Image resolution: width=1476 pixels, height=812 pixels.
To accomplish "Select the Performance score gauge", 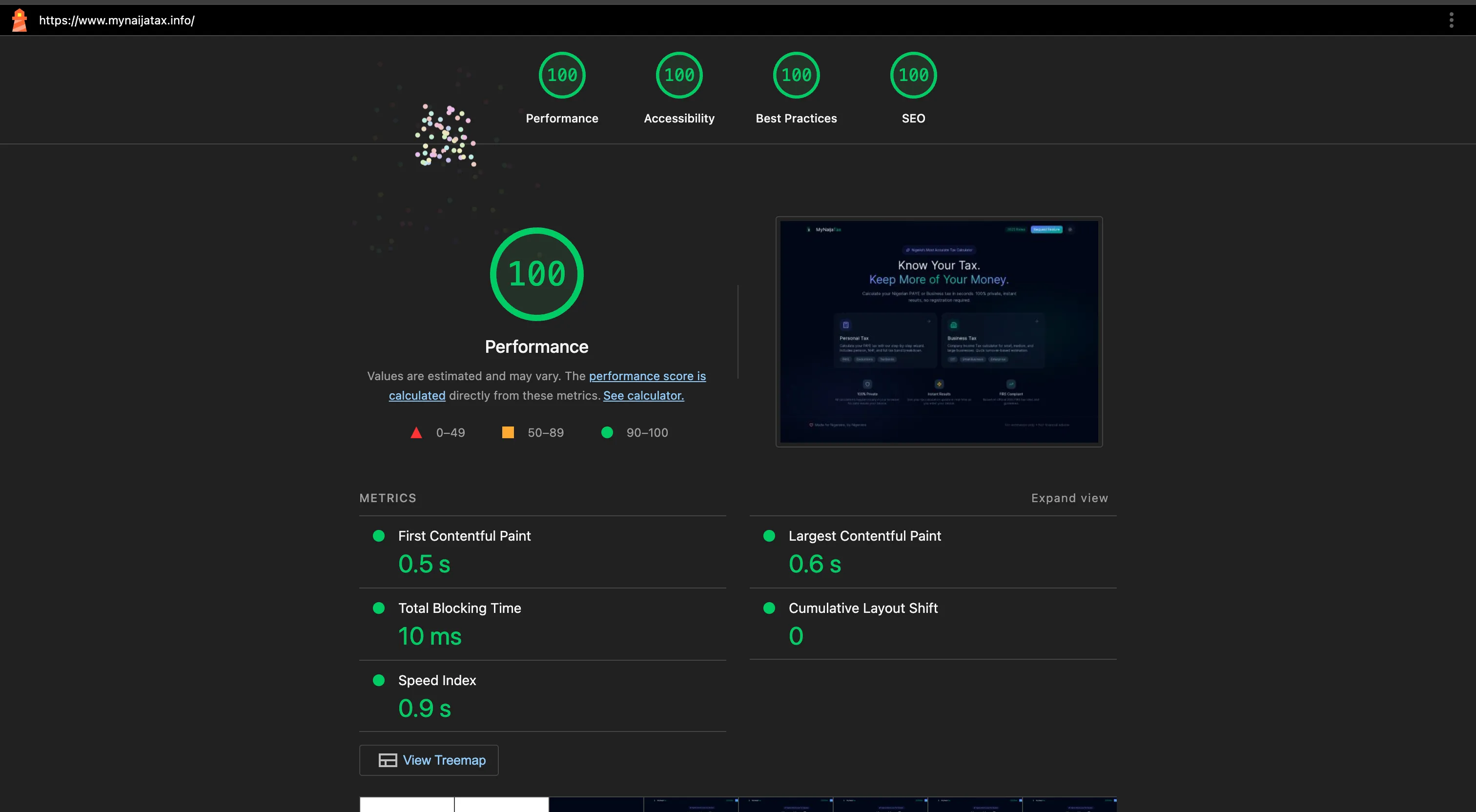I will [562, 75].
